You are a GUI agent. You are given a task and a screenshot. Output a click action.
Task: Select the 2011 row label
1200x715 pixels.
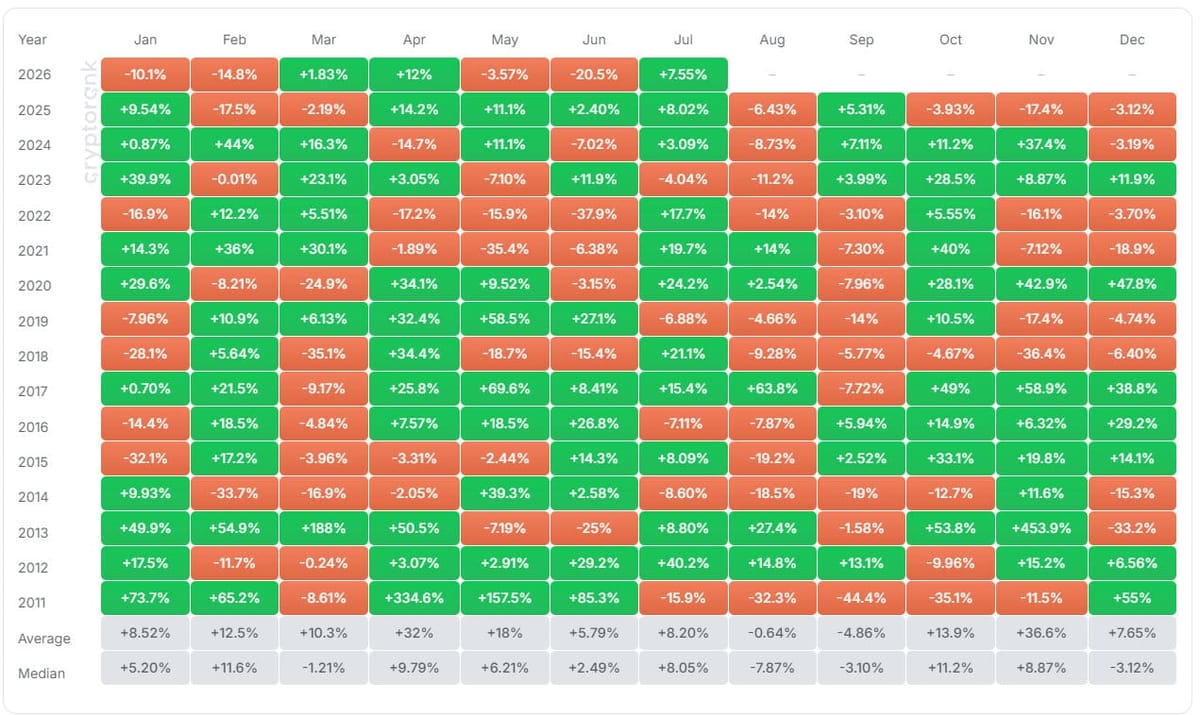coord(33,603)
